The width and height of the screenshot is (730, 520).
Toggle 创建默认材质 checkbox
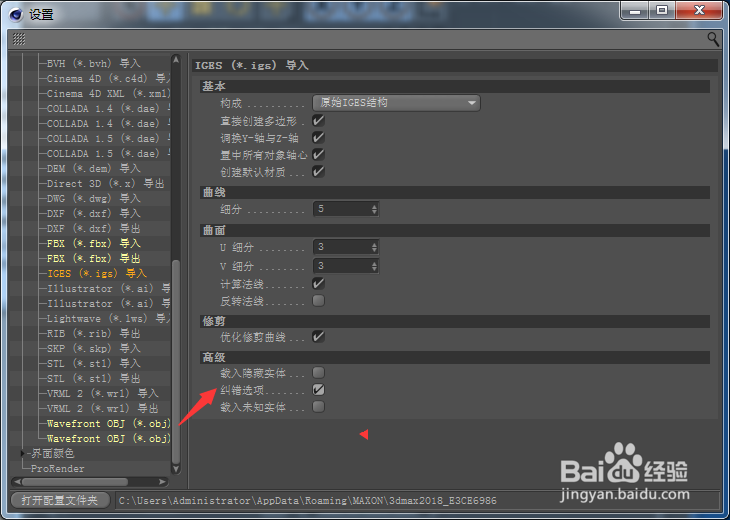click(318, 171)
